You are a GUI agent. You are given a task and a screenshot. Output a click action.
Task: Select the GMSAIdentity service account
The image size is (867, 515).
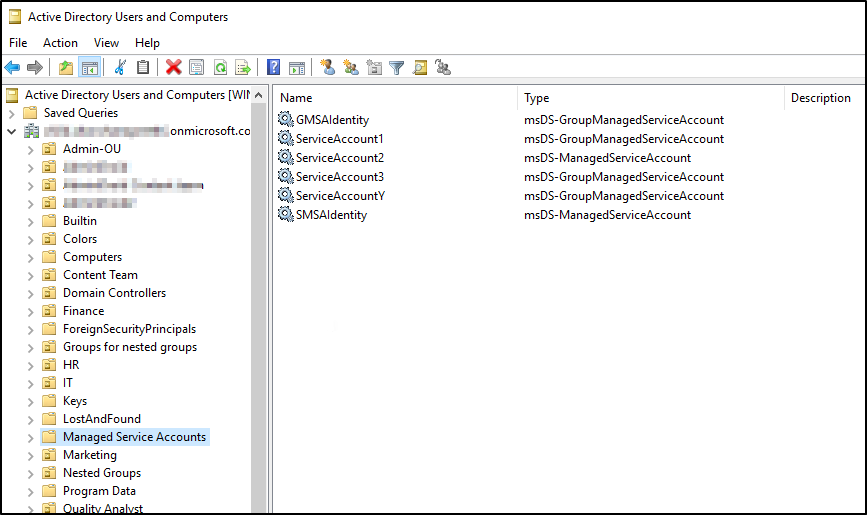click(x=331, y=120)
